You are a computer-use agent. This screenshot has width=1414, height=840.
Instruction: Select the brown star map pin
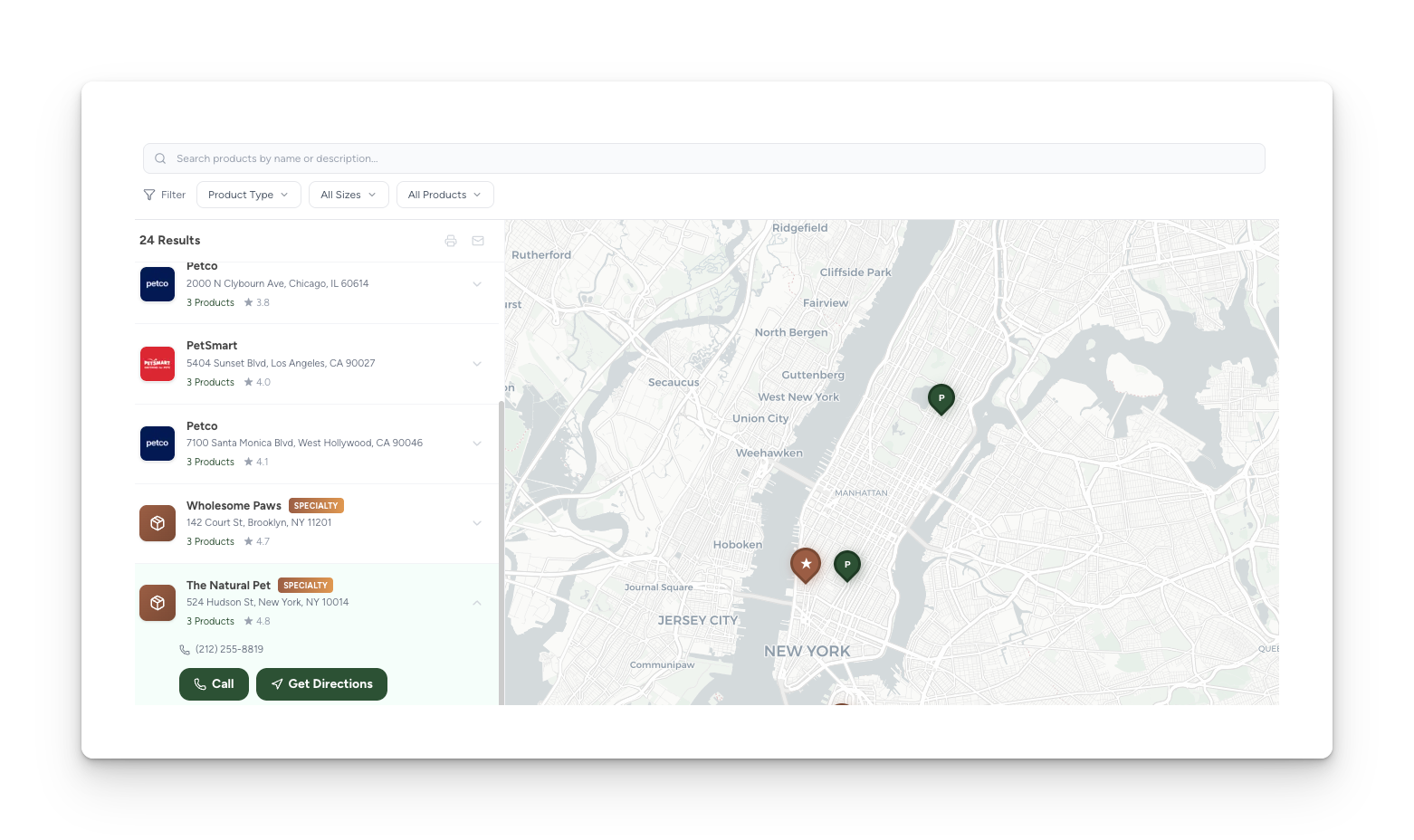pyautogui.click(x=806, y=564)
